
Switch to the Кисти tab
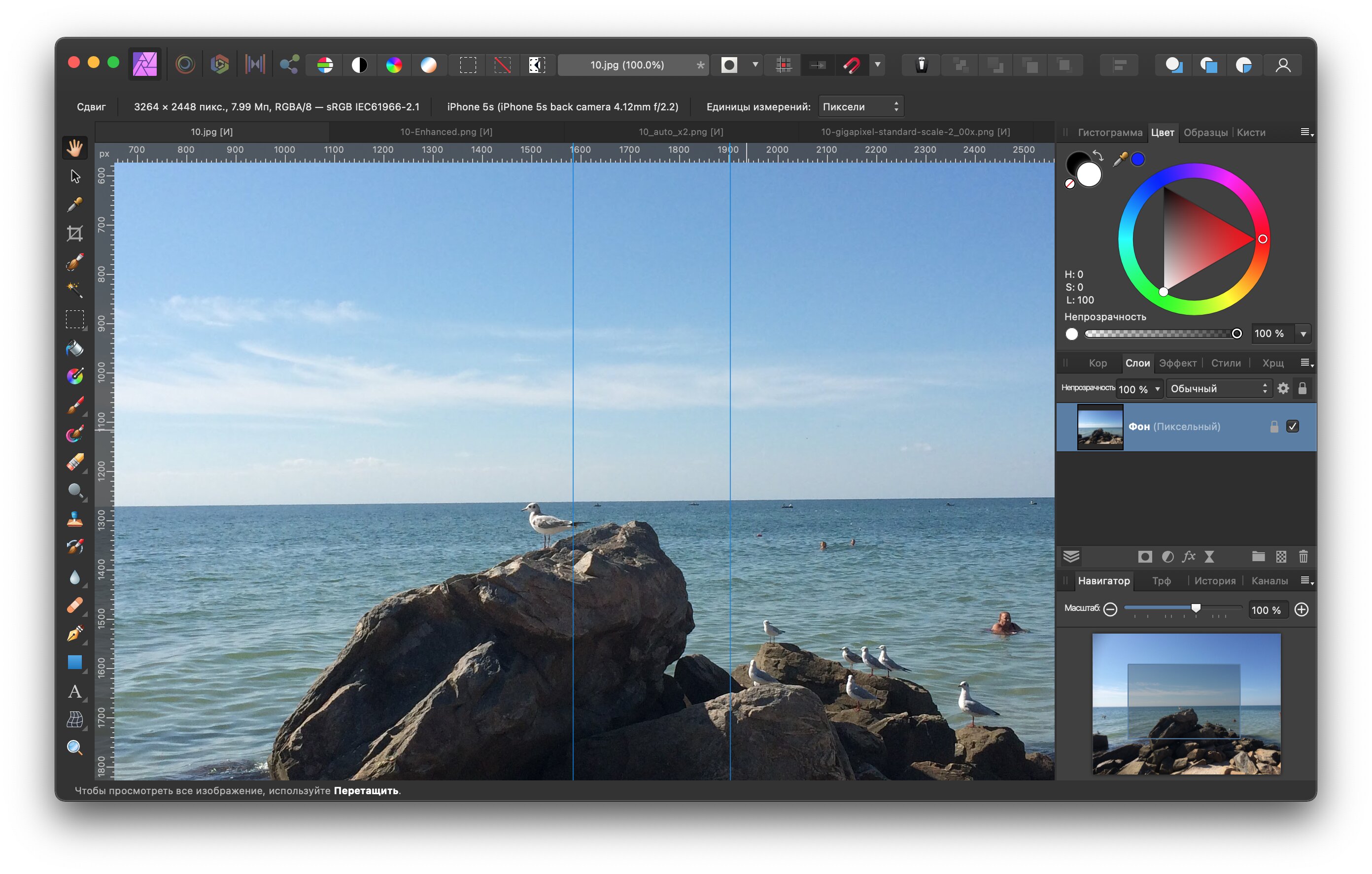tap(1251, 132)
